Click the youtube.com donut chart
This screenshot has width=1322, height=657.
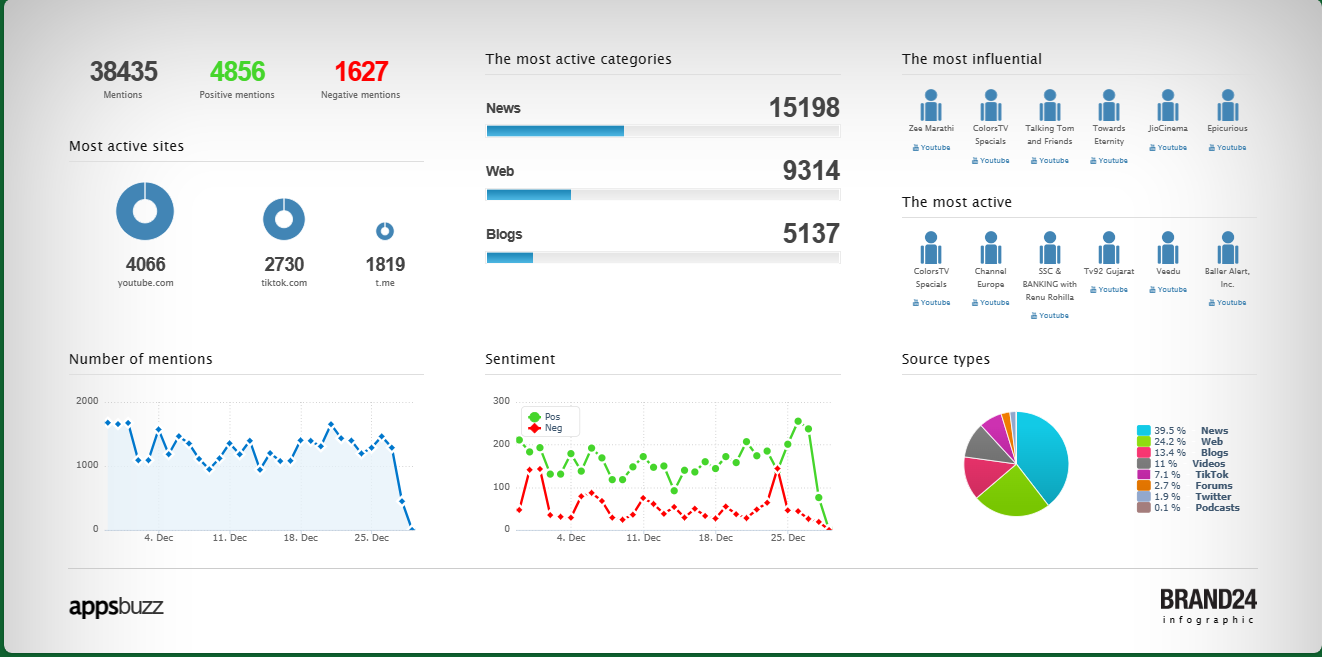[x=145, y=211]
